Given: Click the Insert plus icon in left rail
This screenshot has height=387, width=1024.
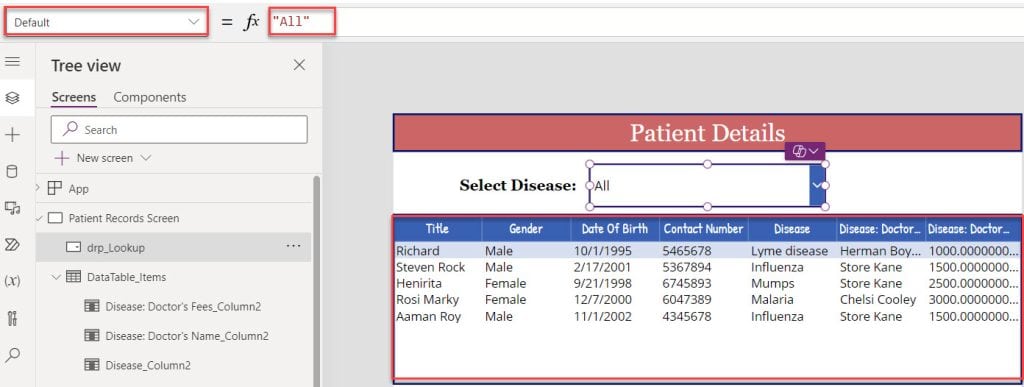Looking at the screenshot, I should (x=12, y=135).
